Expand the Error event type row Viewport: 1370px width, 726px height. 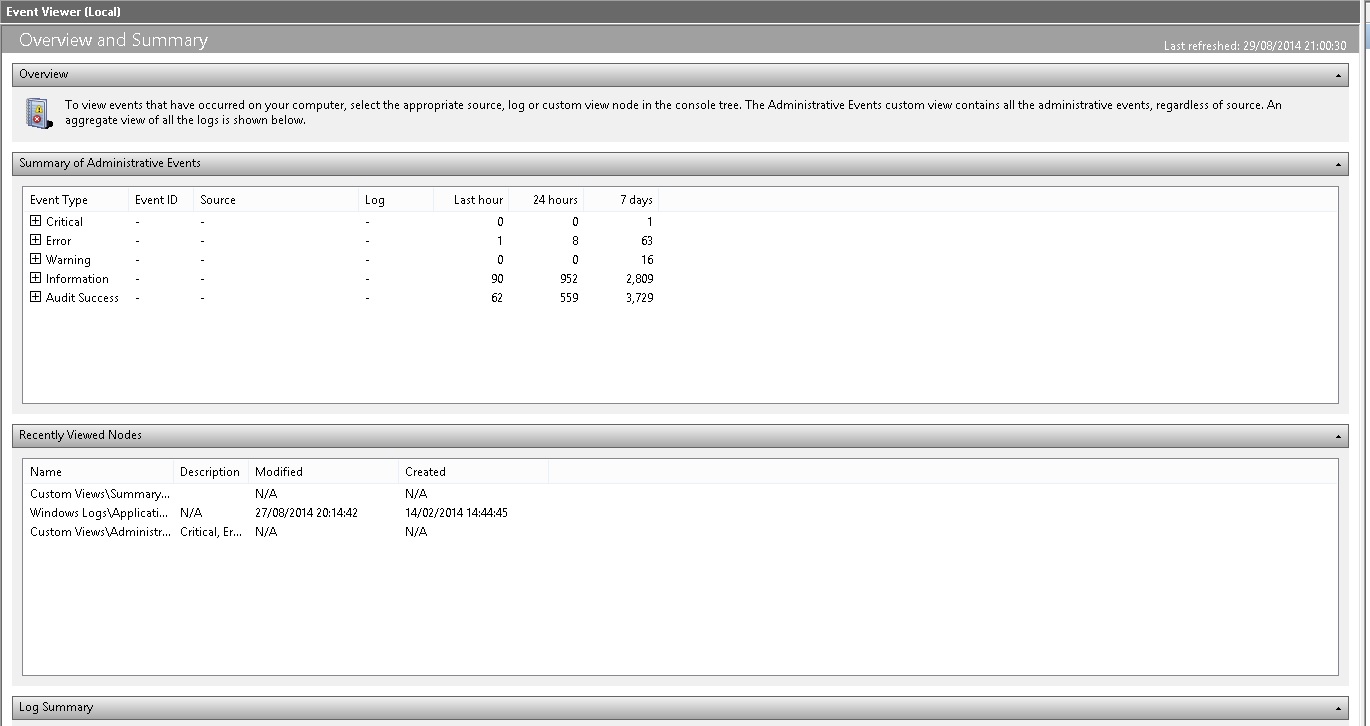[x=35, y=240]
